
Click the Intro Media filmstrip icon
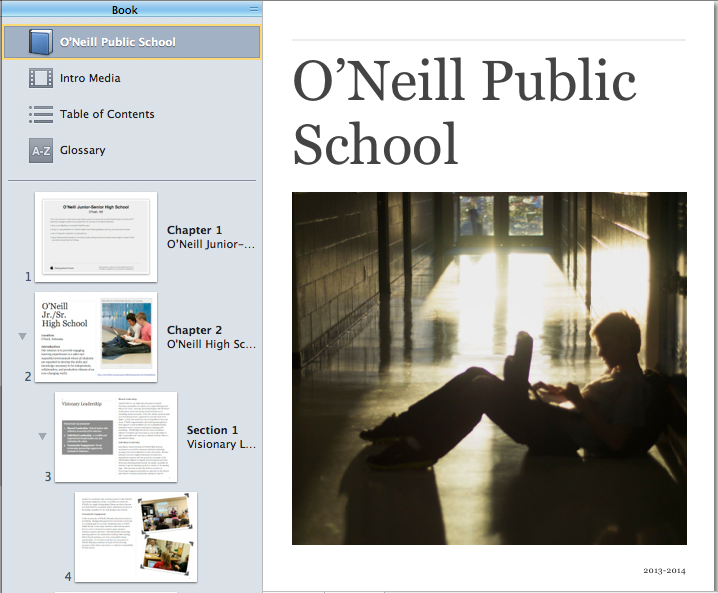pos(41,78)
